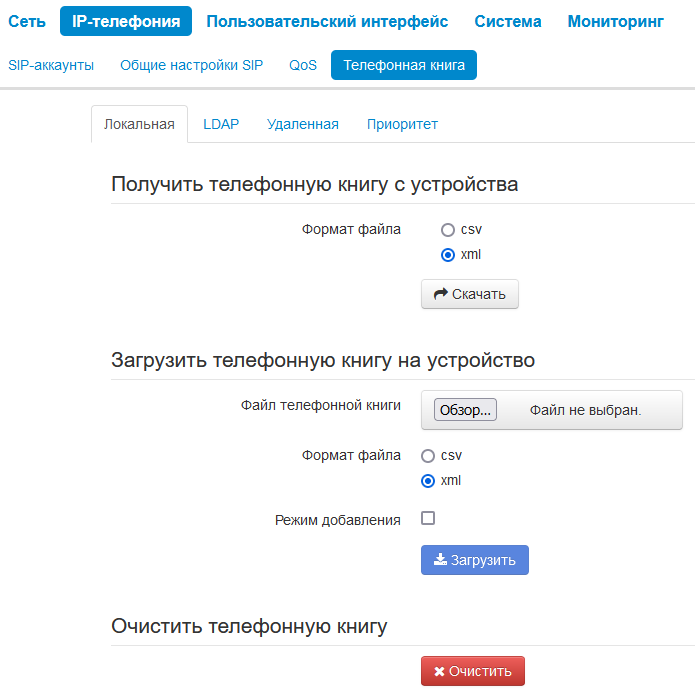
Task: Select the Локальная tab
Action: tap(139, 125)
